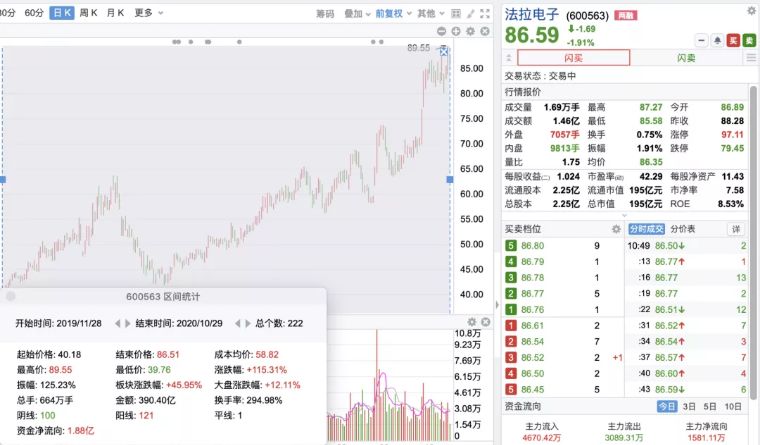Zoom in the K-line chart with plus icon
This screenshot has height=445, width=760.
click(x=456, y=32)
